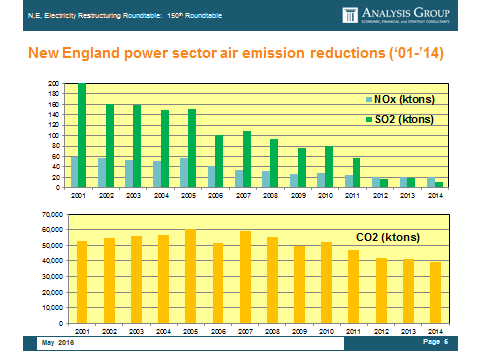The image size is (480, 360).
Task: Click the 2014 NOx bar in the top chart
Action: (x=431, y=182)
